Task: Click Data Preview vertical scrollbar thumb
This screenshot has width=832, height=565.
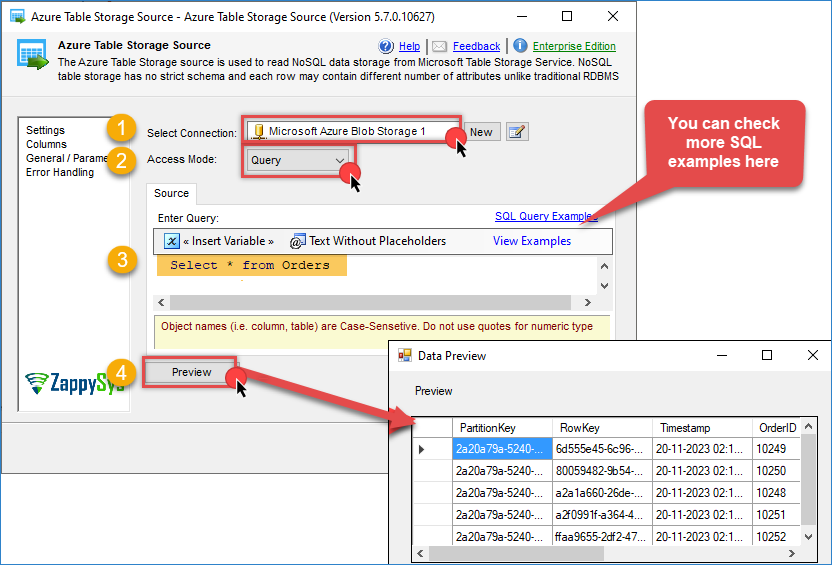Action: (808, 480)
